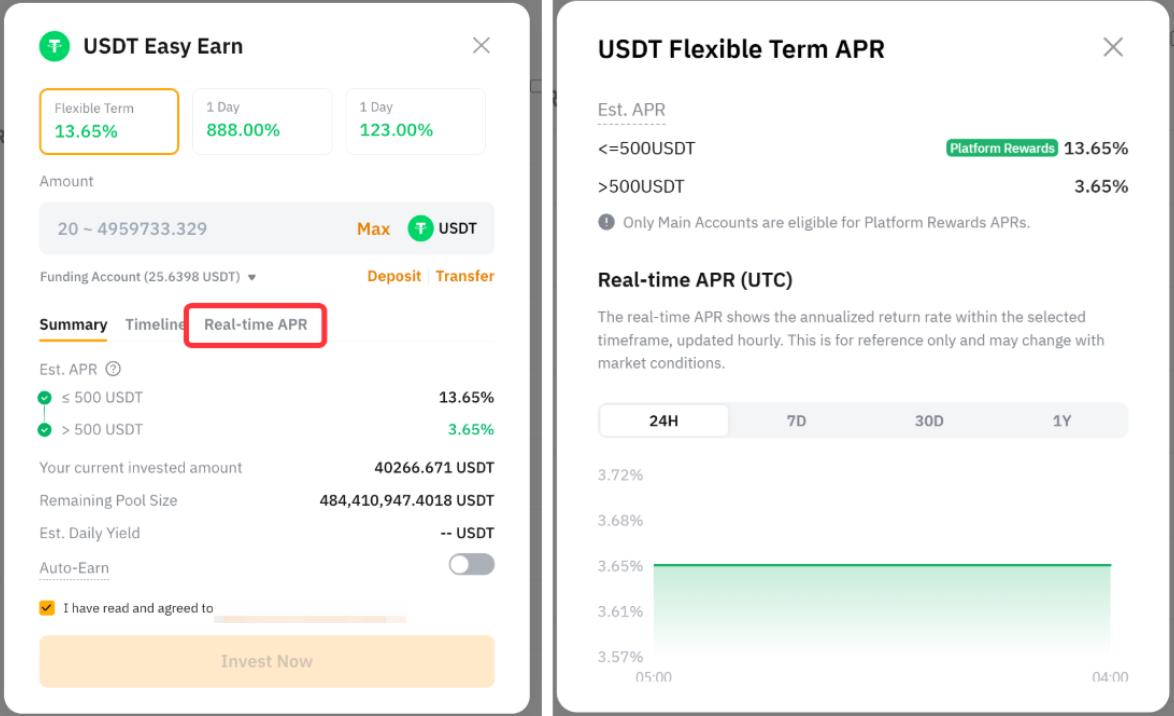Click the USDT coin icon in amount field
1174x716 pixels.
(420, 229)
